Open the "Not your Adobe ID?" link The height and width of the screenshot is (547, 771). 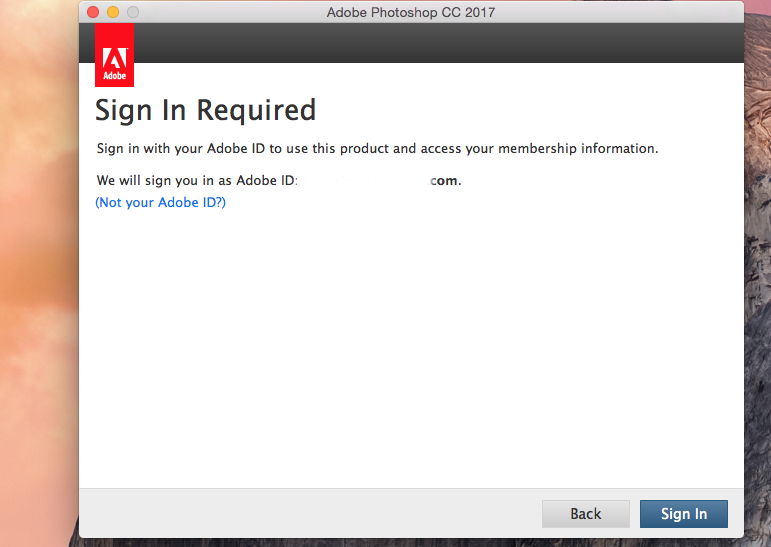[160, 202]
